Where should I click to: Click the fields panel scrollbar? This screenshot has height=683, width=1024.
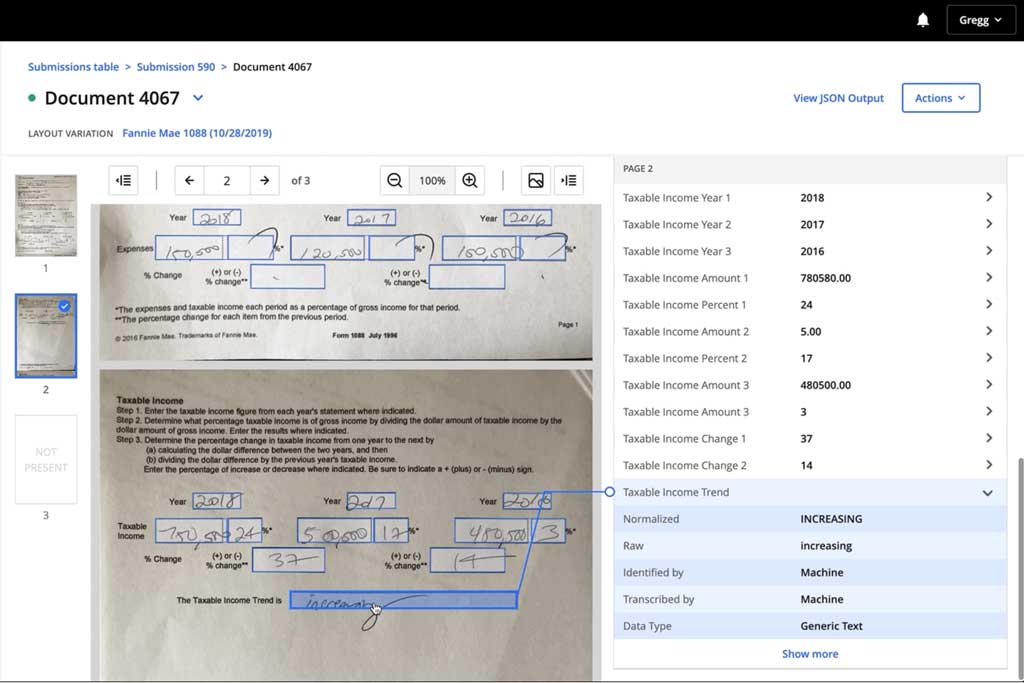[x=1019, y=568]
